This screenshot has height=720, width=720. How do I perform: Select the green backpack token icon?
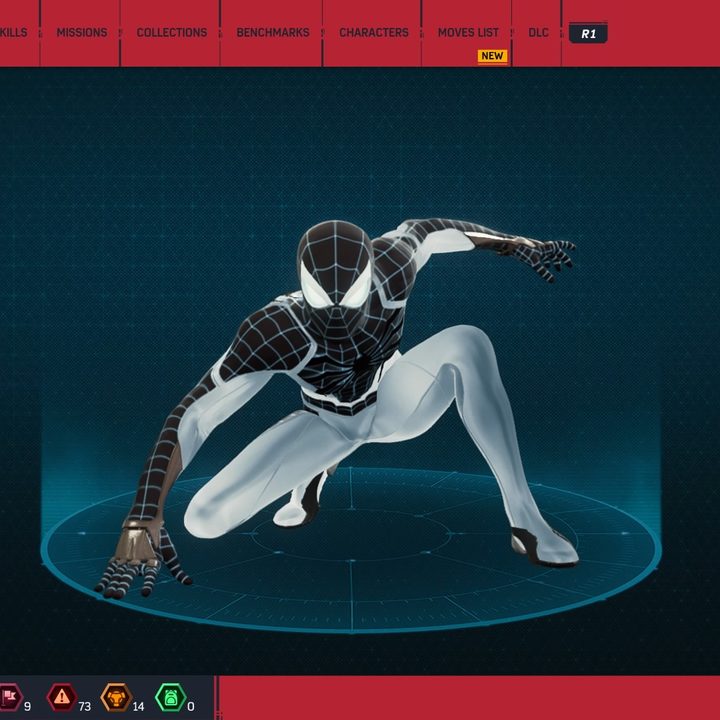coord(170,697)
